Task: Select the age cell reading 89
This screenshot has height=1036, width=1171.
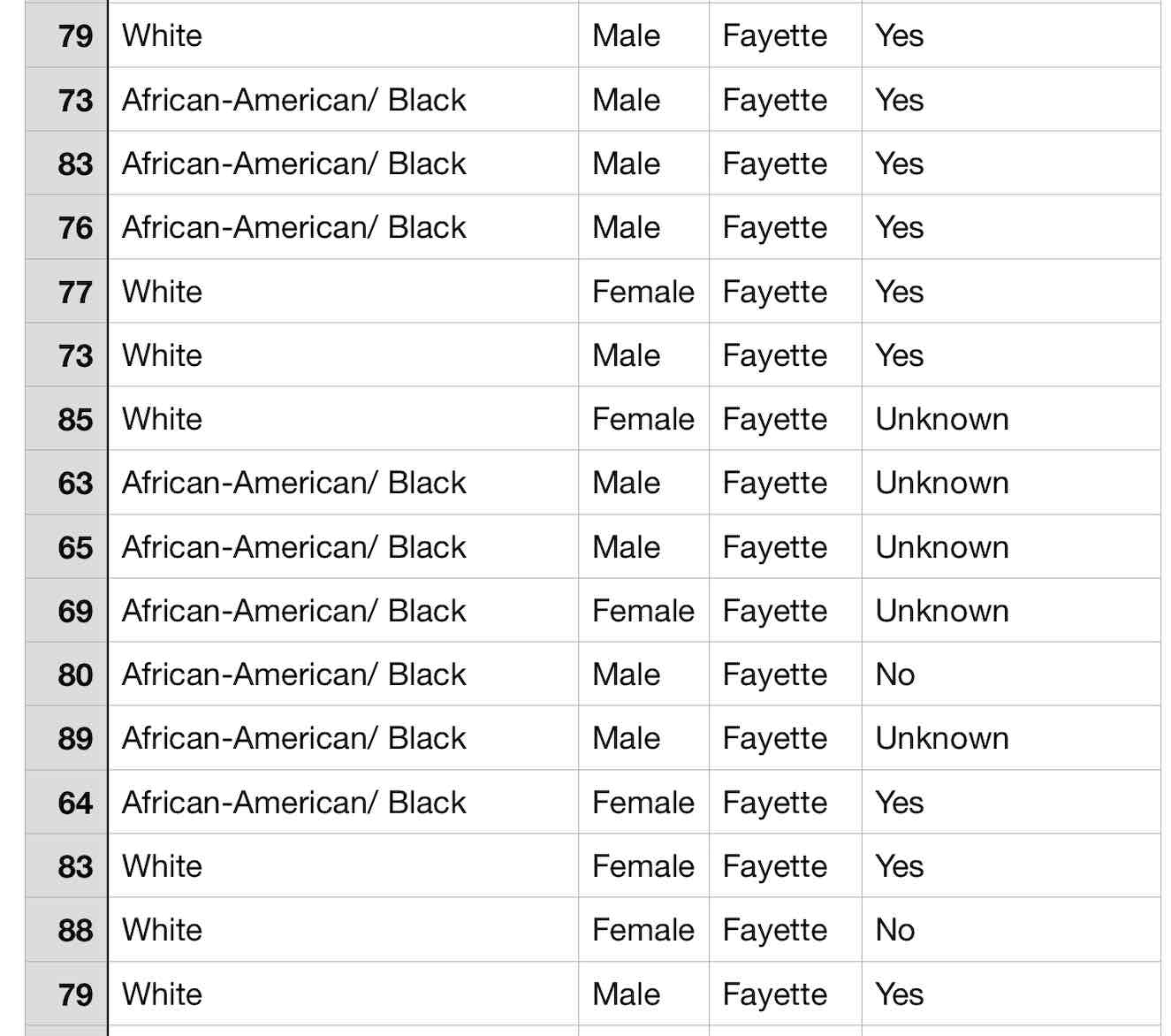Action: (75, 738)
